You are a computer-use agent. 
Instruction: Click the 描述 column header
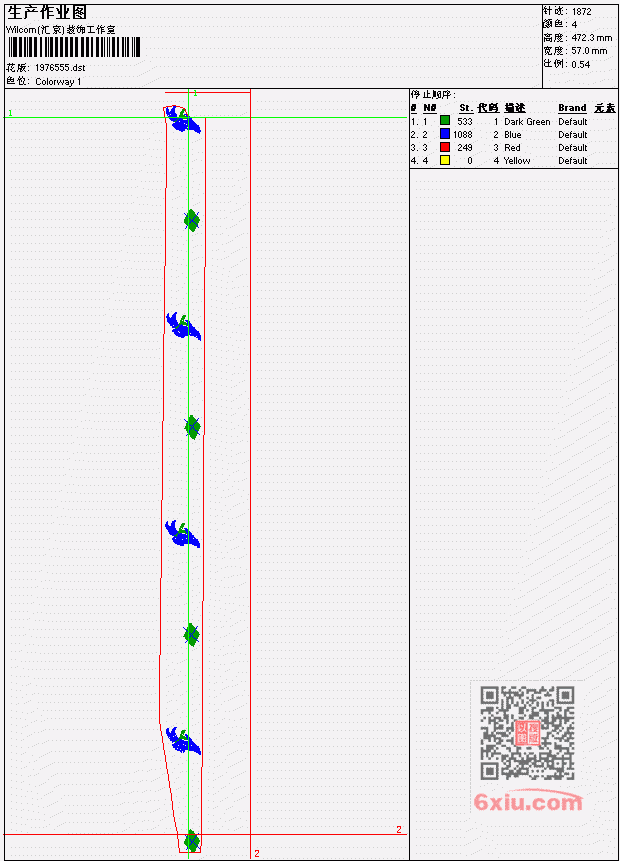point(515,108)
